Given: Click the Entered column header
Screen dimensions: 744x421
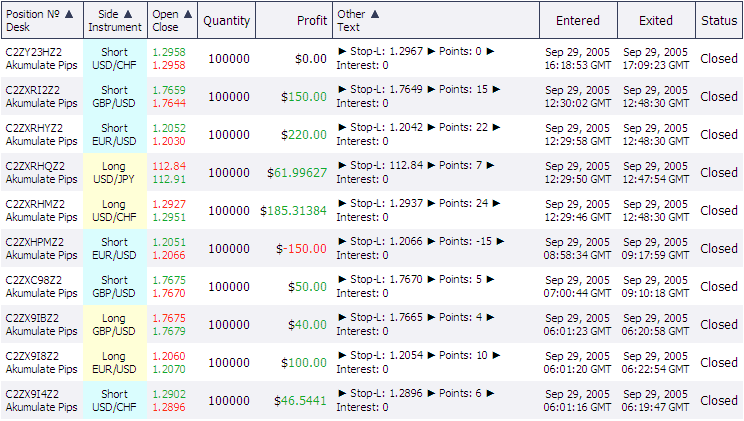Looking at the screenshot, I should click(578, 20).
